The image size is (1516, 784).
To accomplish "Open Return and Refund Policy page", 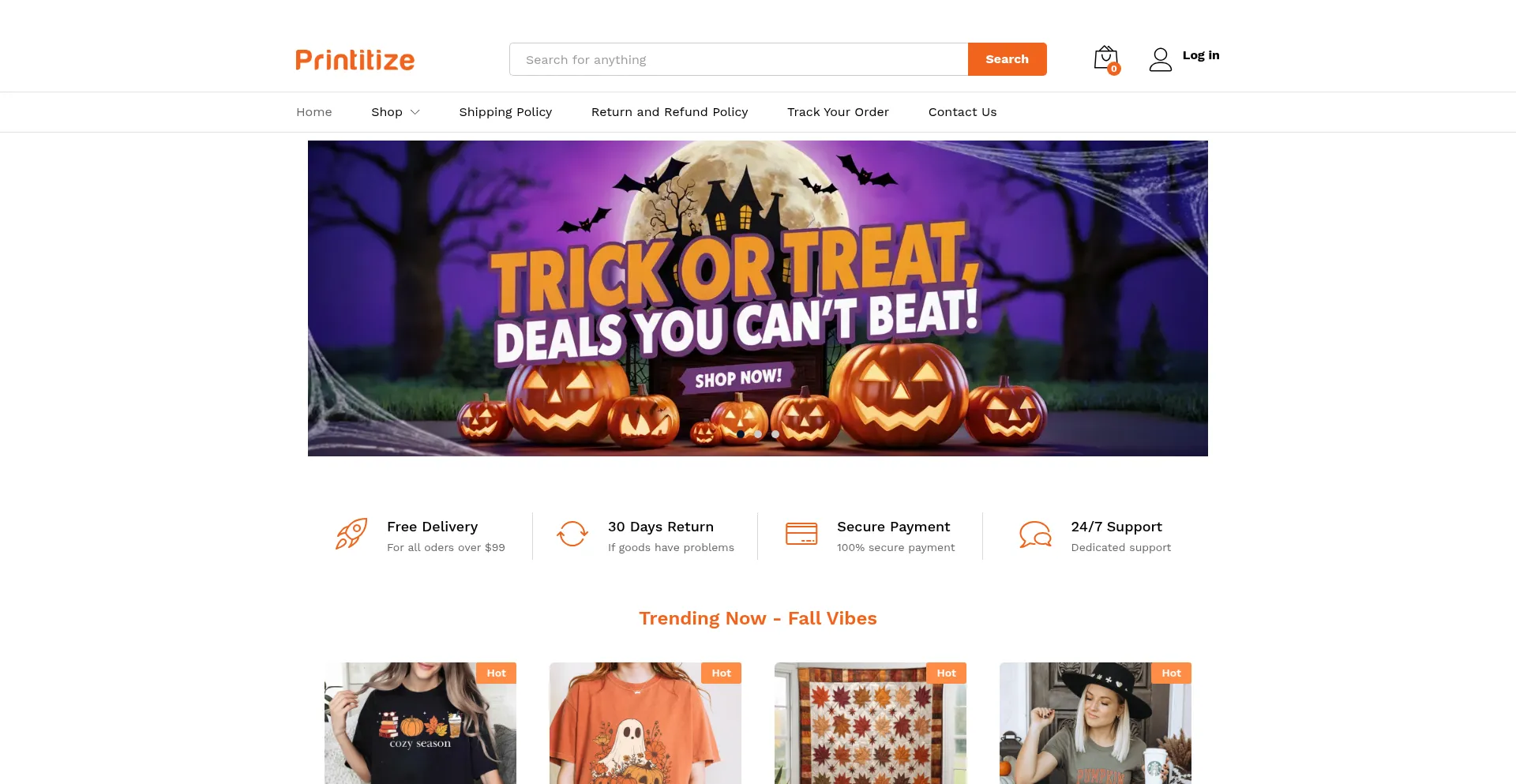I will [670, 112].
